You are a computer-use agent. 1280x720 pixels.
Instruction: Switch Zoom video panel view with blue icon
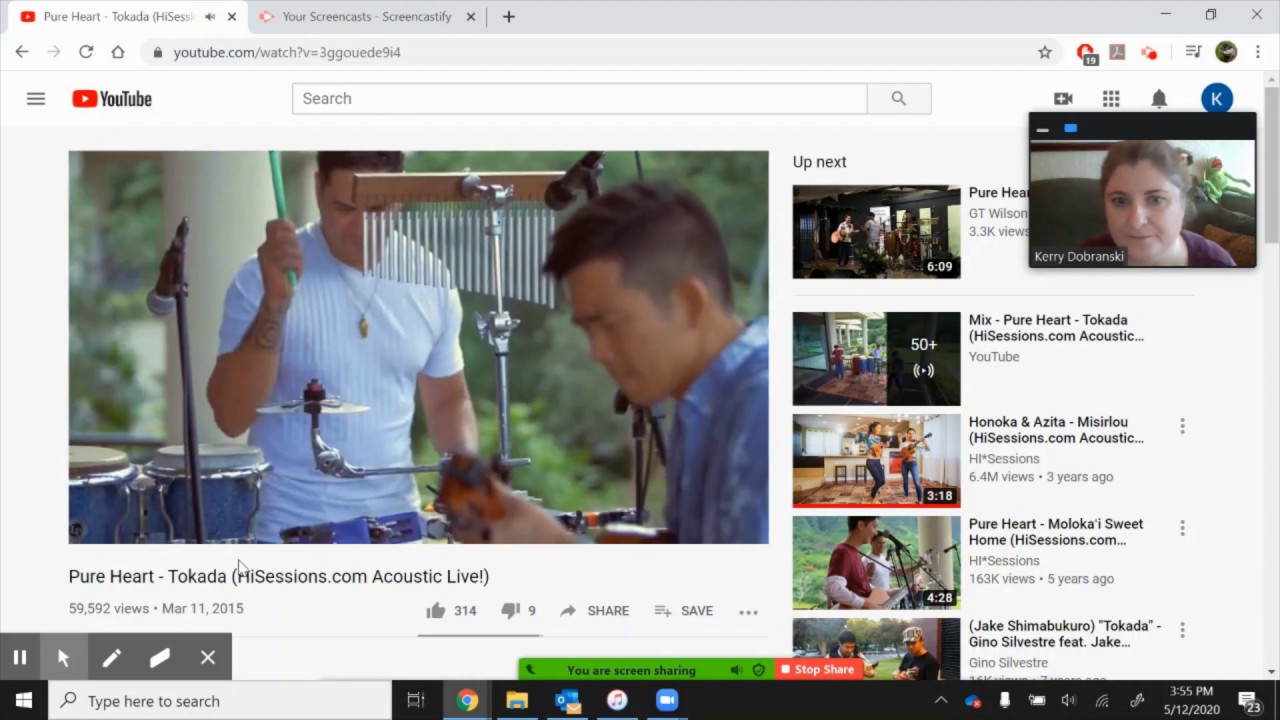[1071, 128]
